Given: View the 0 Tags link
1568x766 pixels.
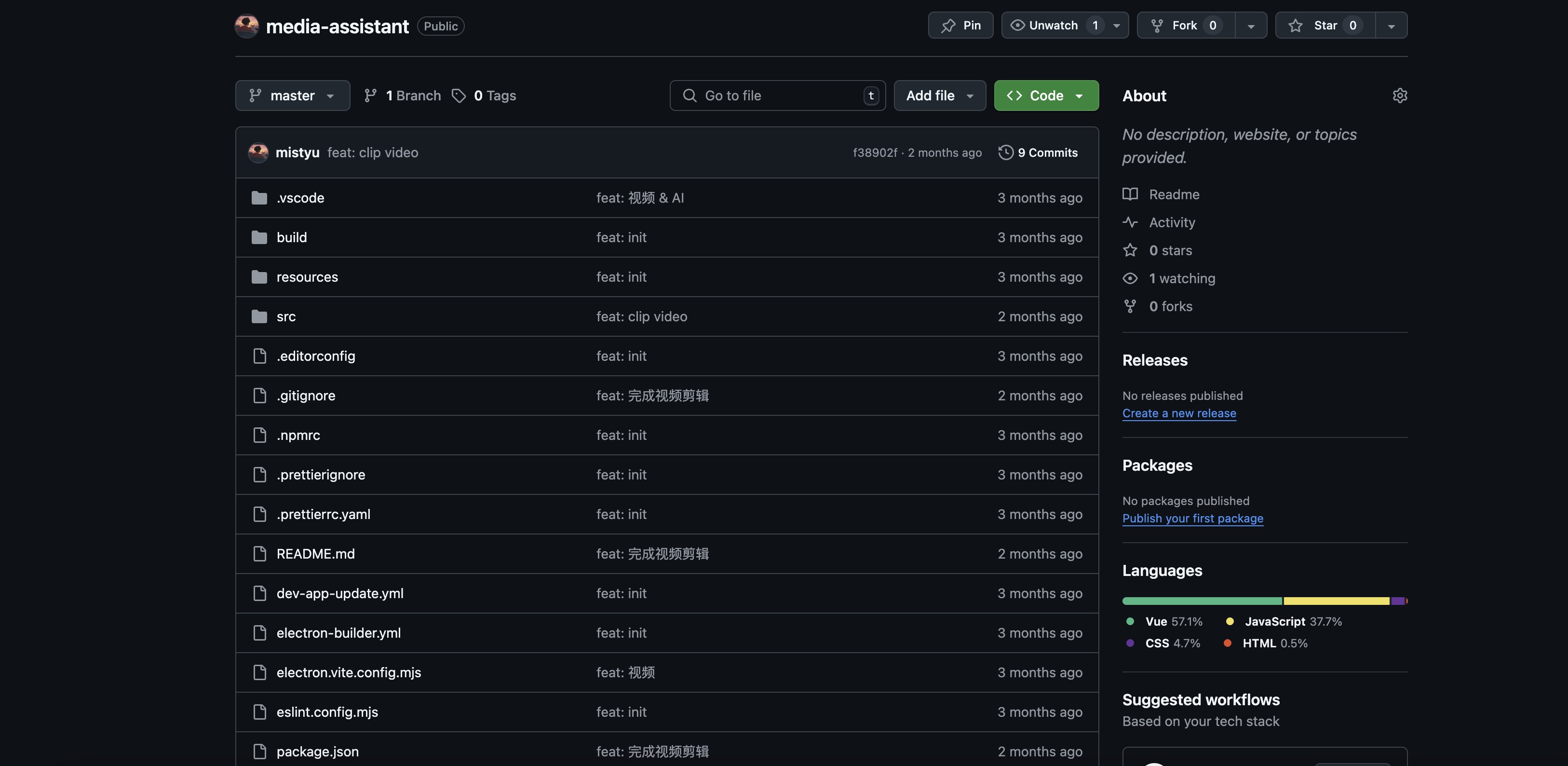Looking at the screenshot, I should [x=484, y=96].
